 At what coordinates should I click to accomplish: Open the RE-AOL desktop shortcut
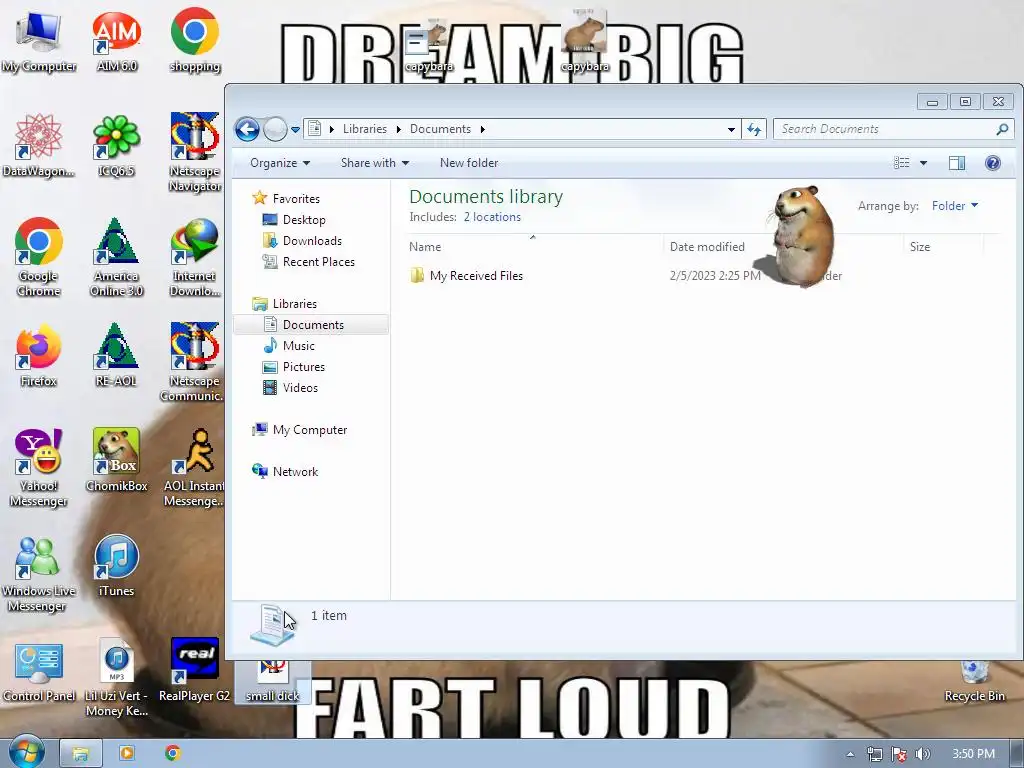coord(116,355)
